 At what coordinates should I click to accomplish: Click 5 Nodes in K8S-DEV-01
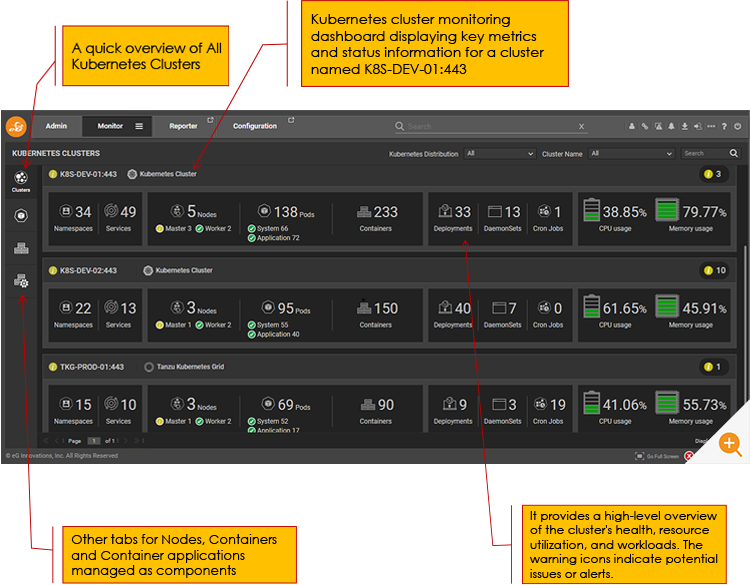click(x=194, y=210)
